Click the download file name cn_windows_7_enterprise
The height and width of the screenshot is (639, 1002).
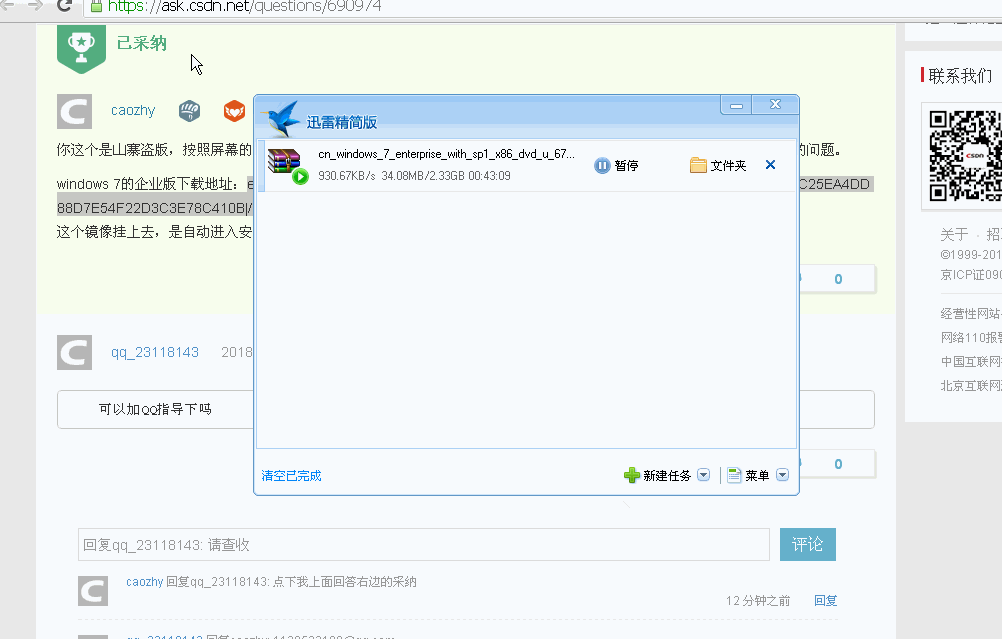coord(446,154)
